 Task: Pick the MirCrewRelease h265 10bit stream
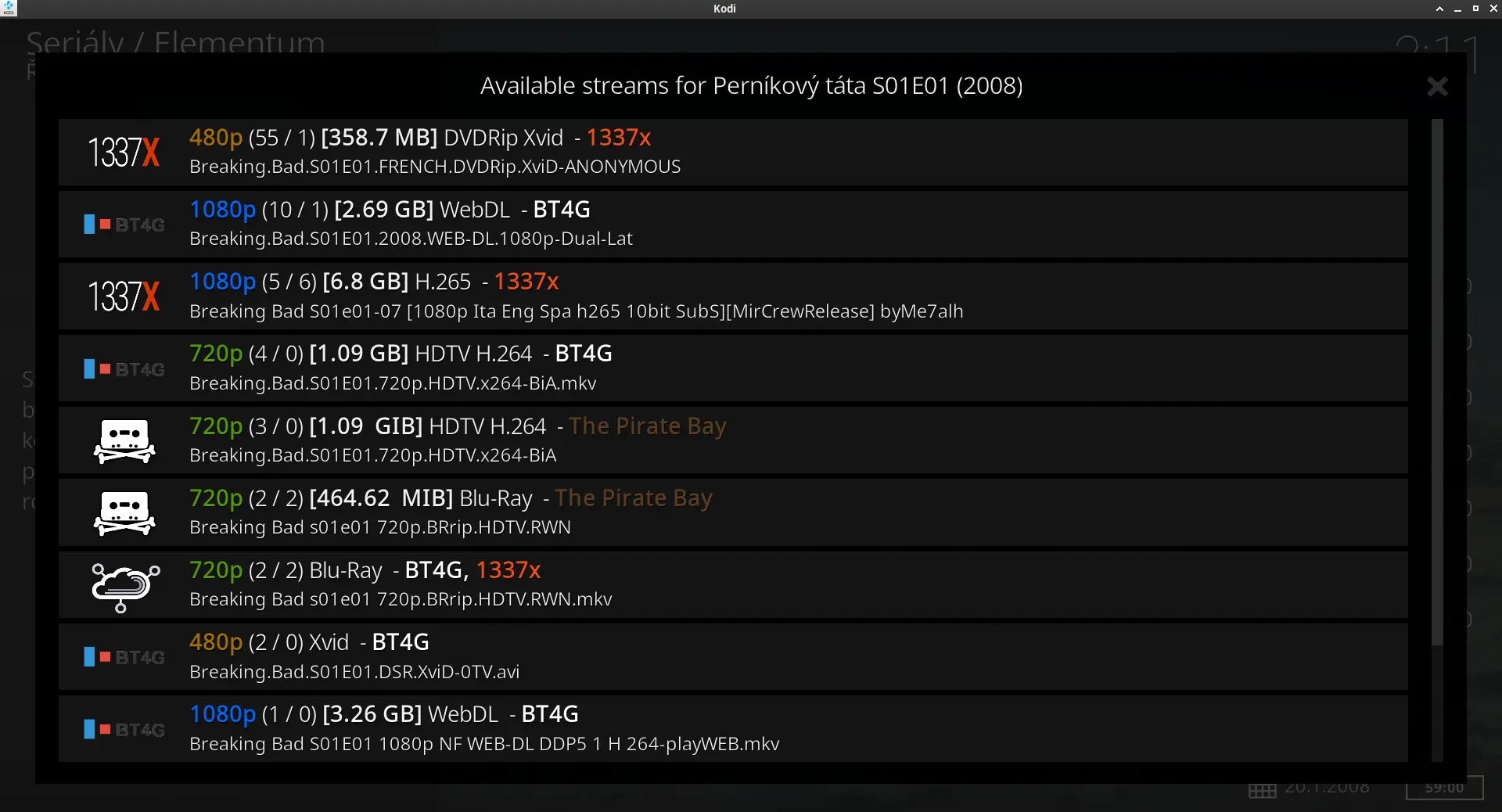pyautogui.click(x=733, y=296)
